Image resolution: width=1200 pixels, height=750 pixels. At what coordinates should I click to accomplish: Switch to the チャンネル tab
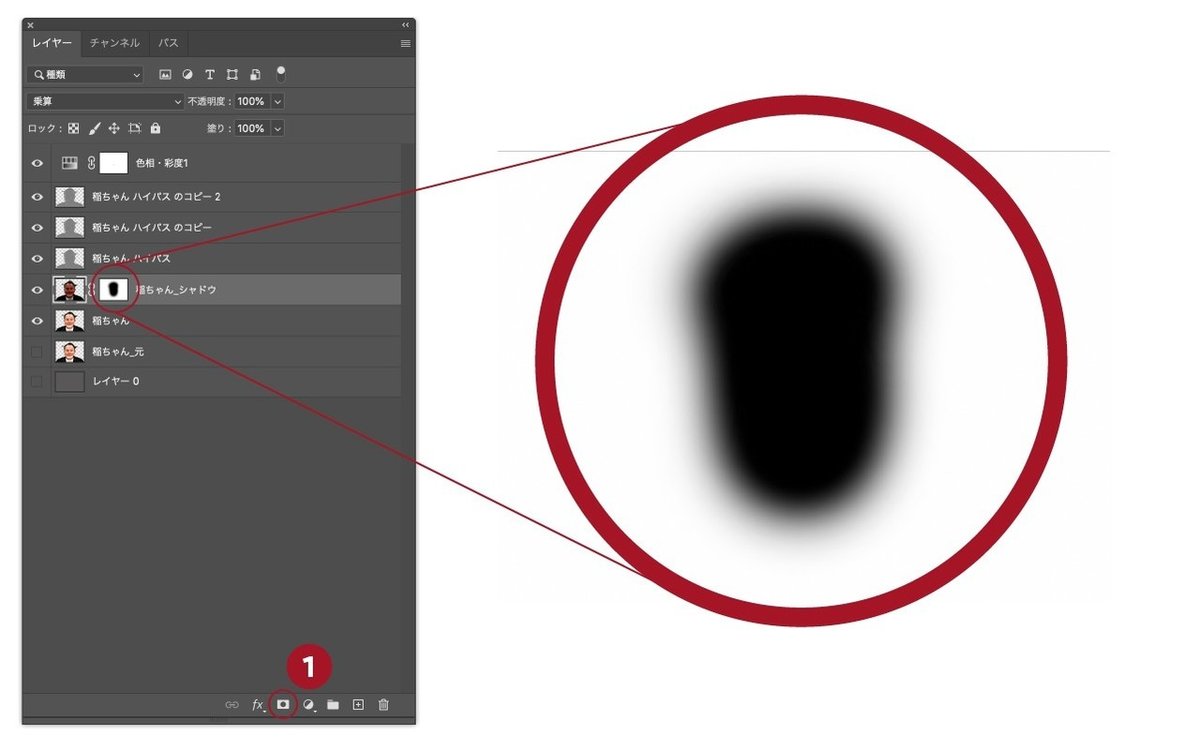[115, 44]
